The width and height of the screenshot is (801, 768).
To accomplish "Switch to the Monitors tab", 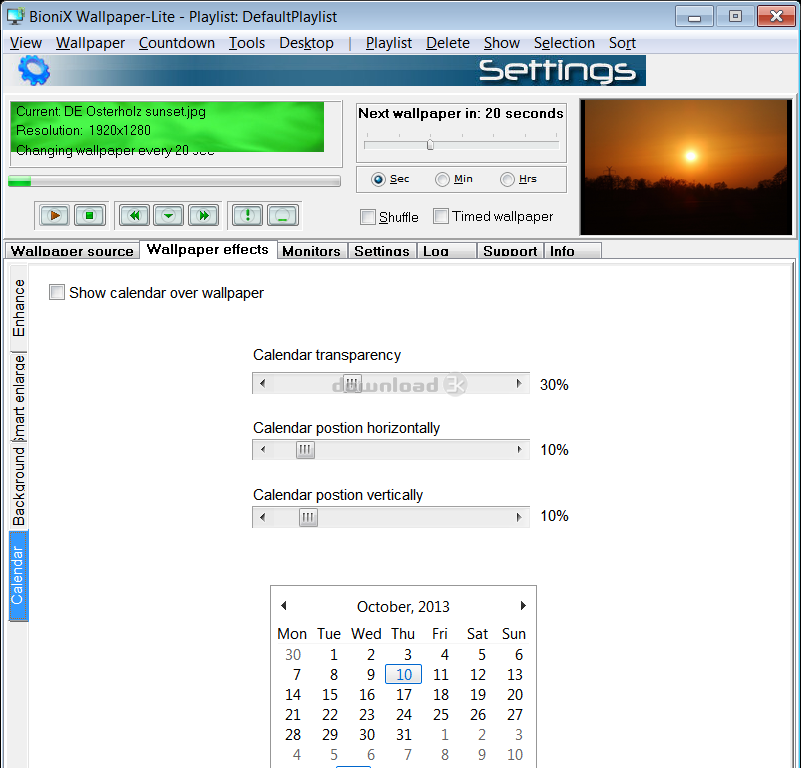I will (312, 251).
